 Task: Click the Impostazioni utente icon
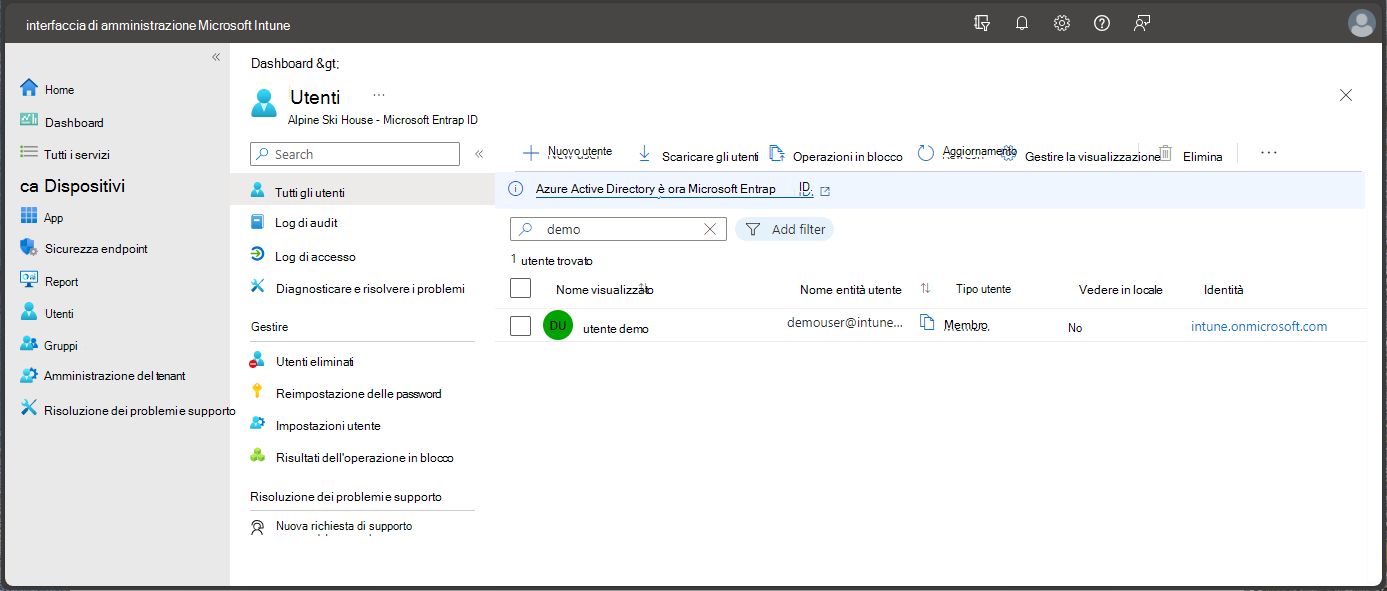pyautogui.click(x=258, y=424)
